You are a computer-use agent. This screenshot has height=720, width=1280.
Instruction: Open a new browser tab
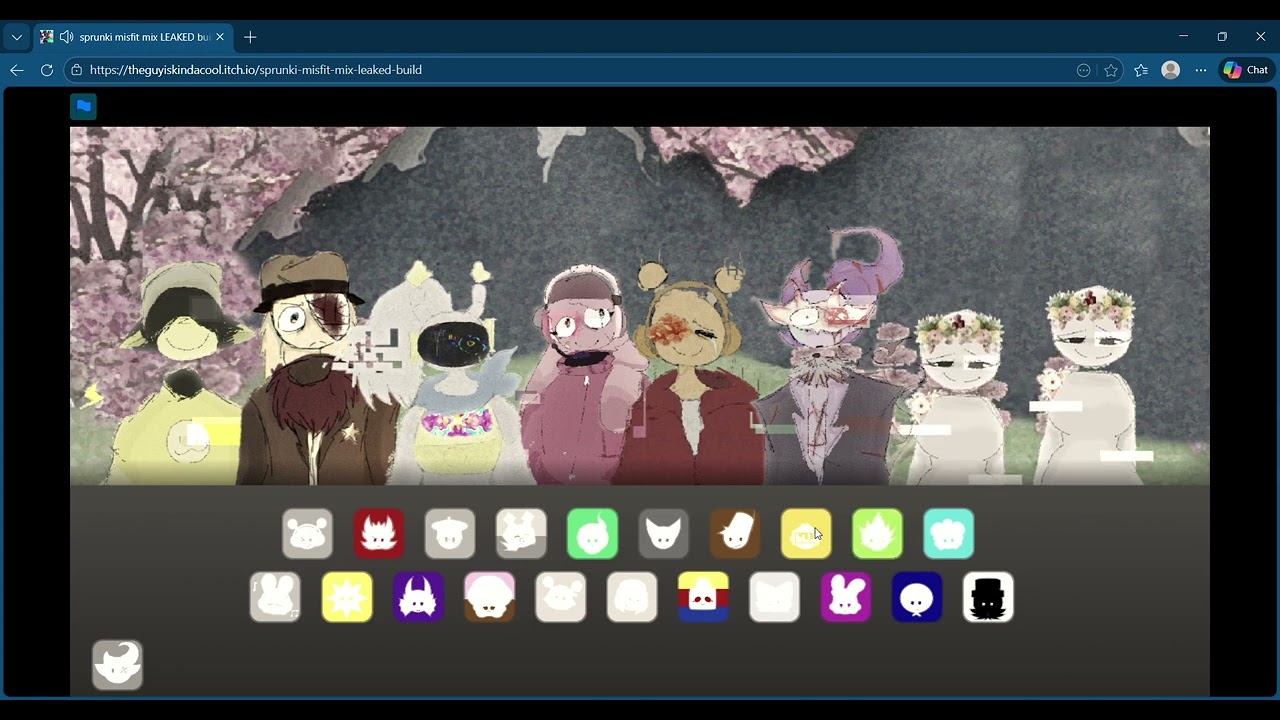click(x=250, y=37)
